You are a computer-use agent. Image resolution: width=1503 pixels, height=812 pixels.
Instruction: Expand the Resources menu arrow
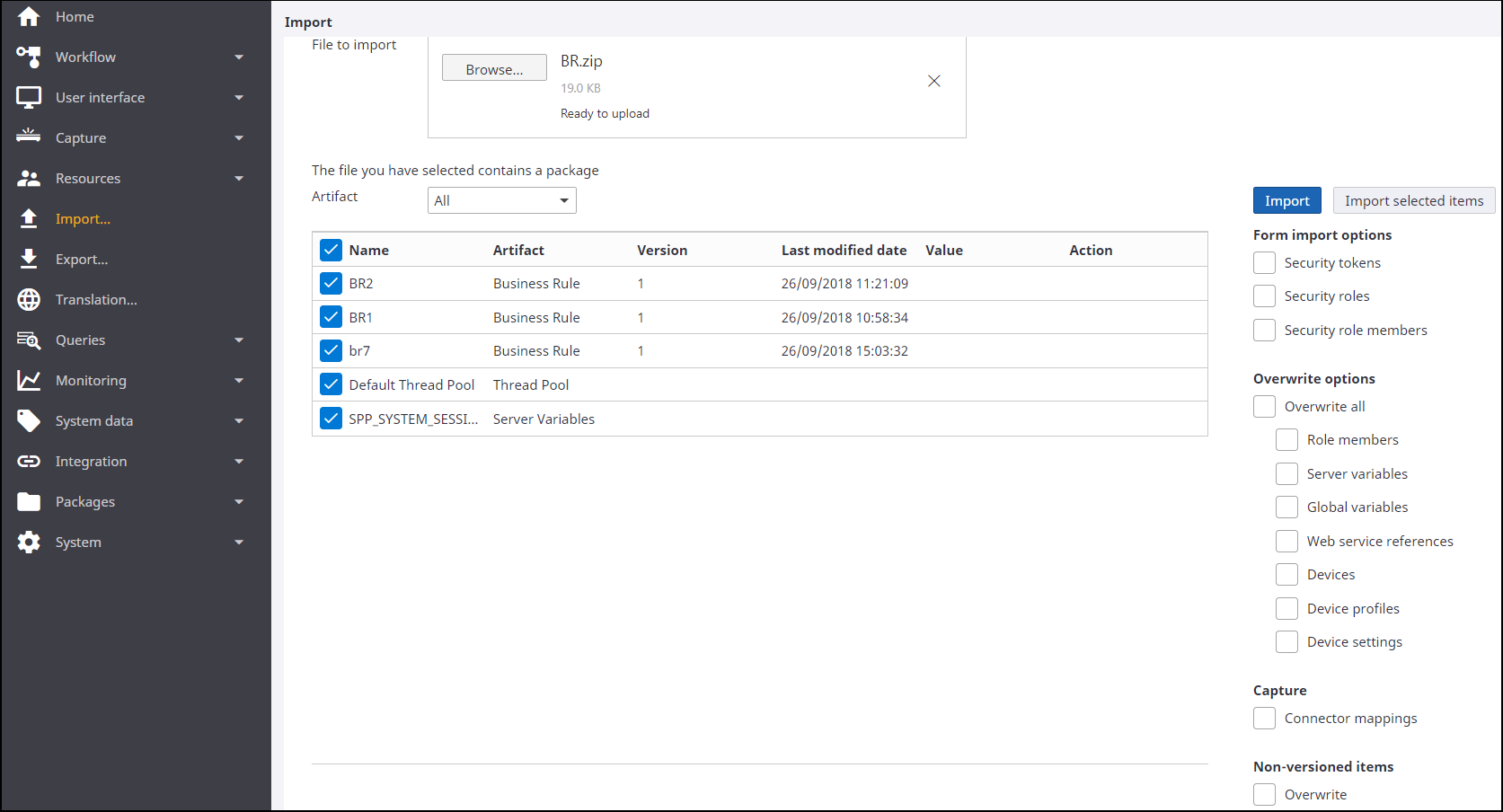pyautogui.click(x=239, y=179)
